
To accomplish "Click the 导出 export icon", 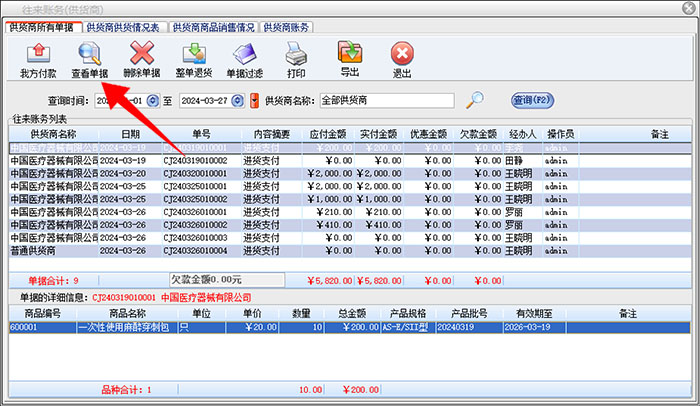I will point(350,59).
